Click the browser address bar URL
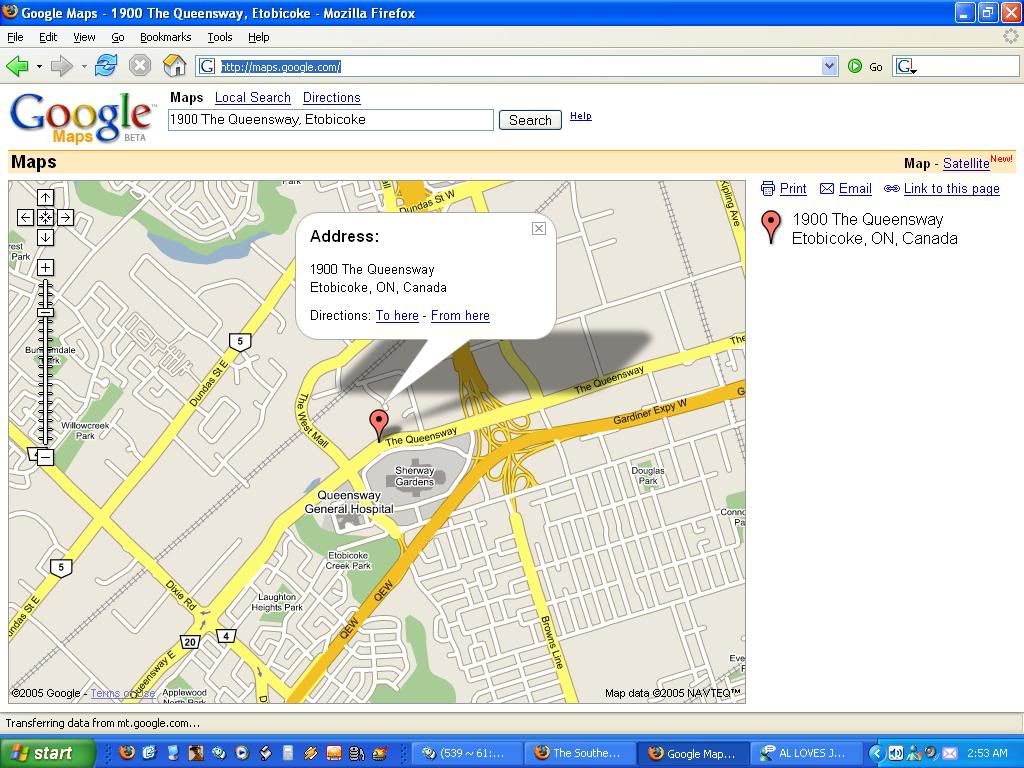Screen dimensions: 1024x768 508,66
